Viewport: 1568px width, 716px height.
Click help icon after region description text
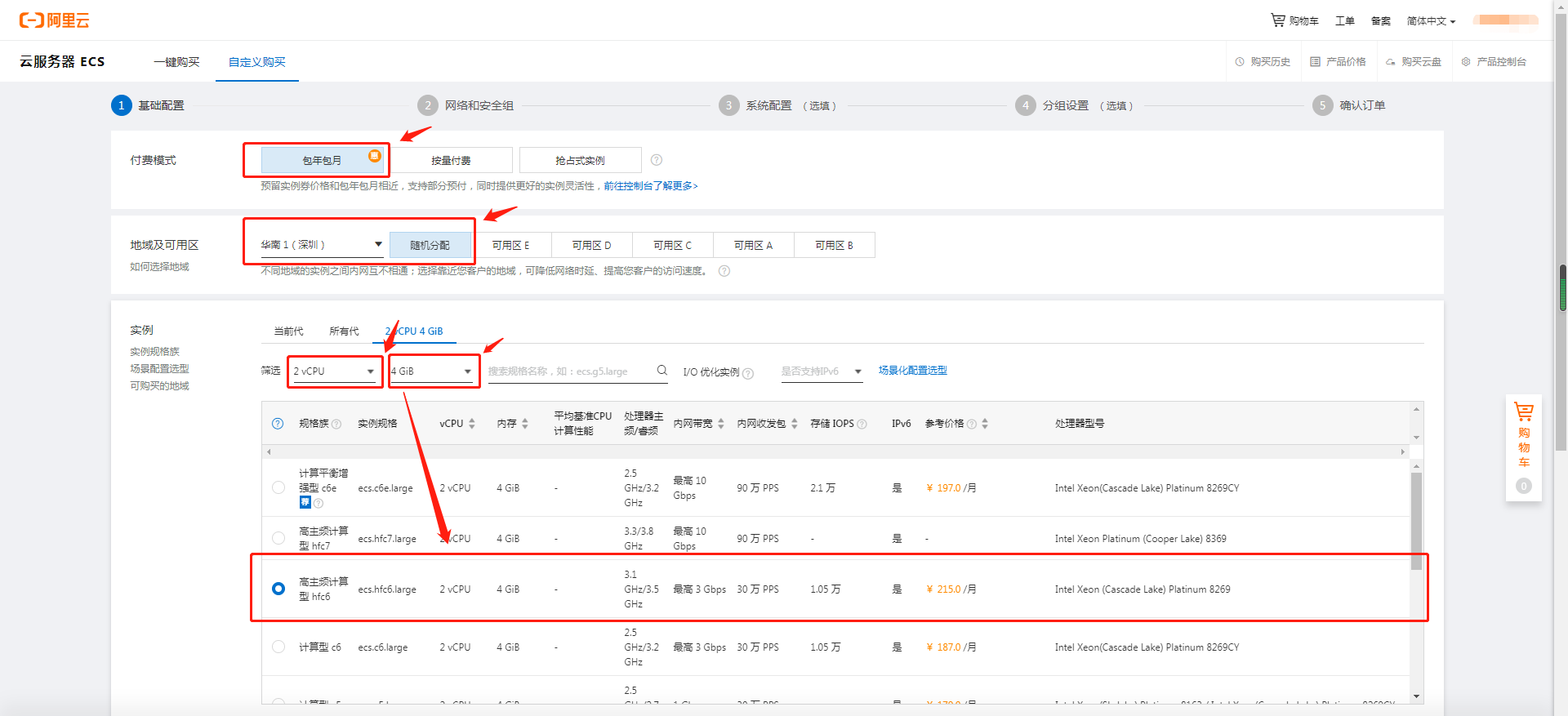click(724, 271)
